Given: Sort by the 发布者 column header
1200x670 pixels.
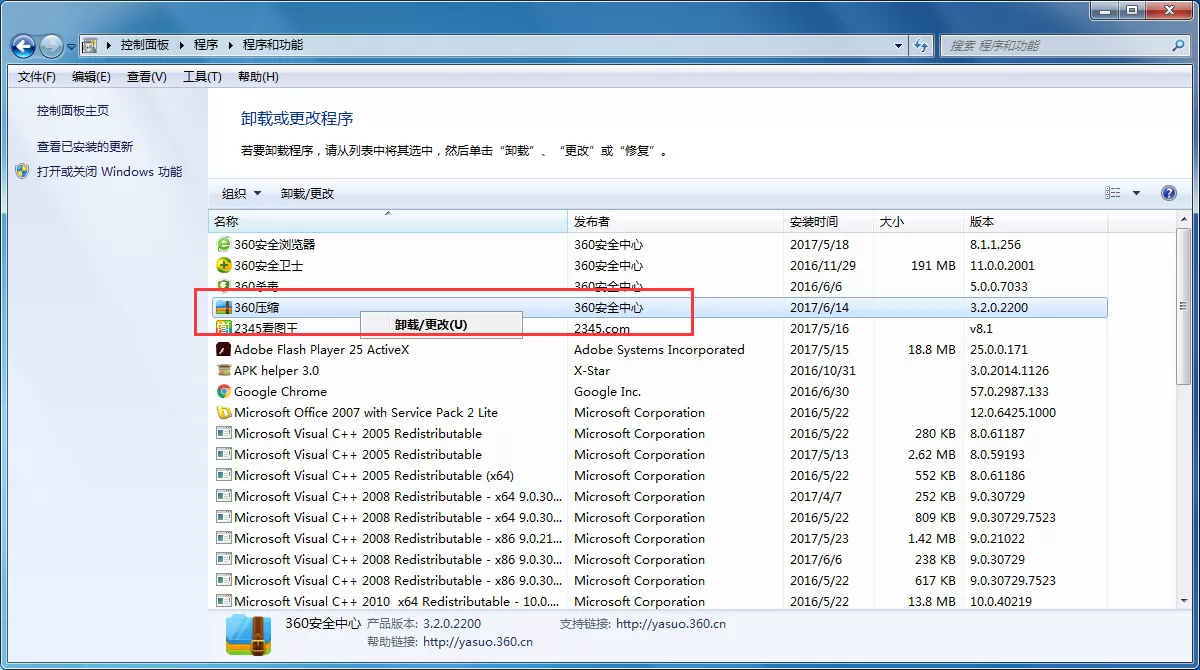Looking at the screenshot, I should click(x=676, y=222).
